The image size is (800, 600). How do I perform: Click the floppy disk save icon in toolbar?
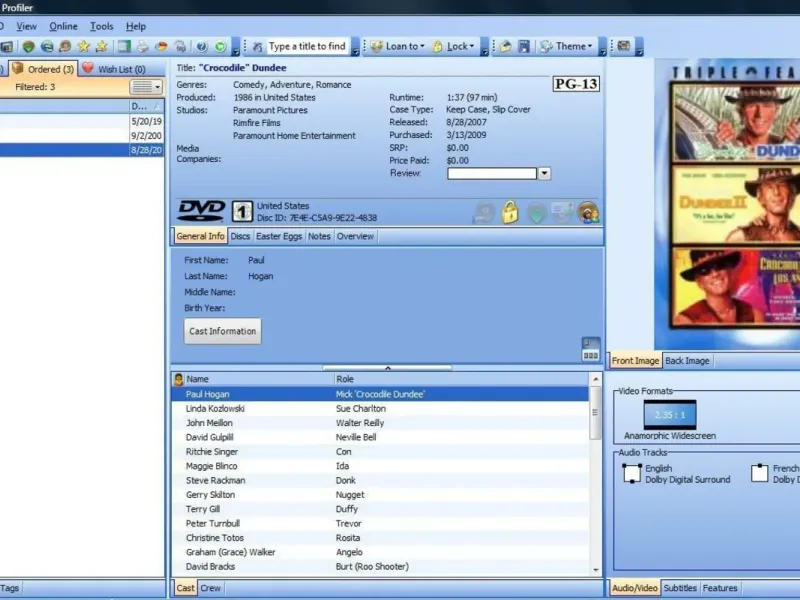click(523, 46)
